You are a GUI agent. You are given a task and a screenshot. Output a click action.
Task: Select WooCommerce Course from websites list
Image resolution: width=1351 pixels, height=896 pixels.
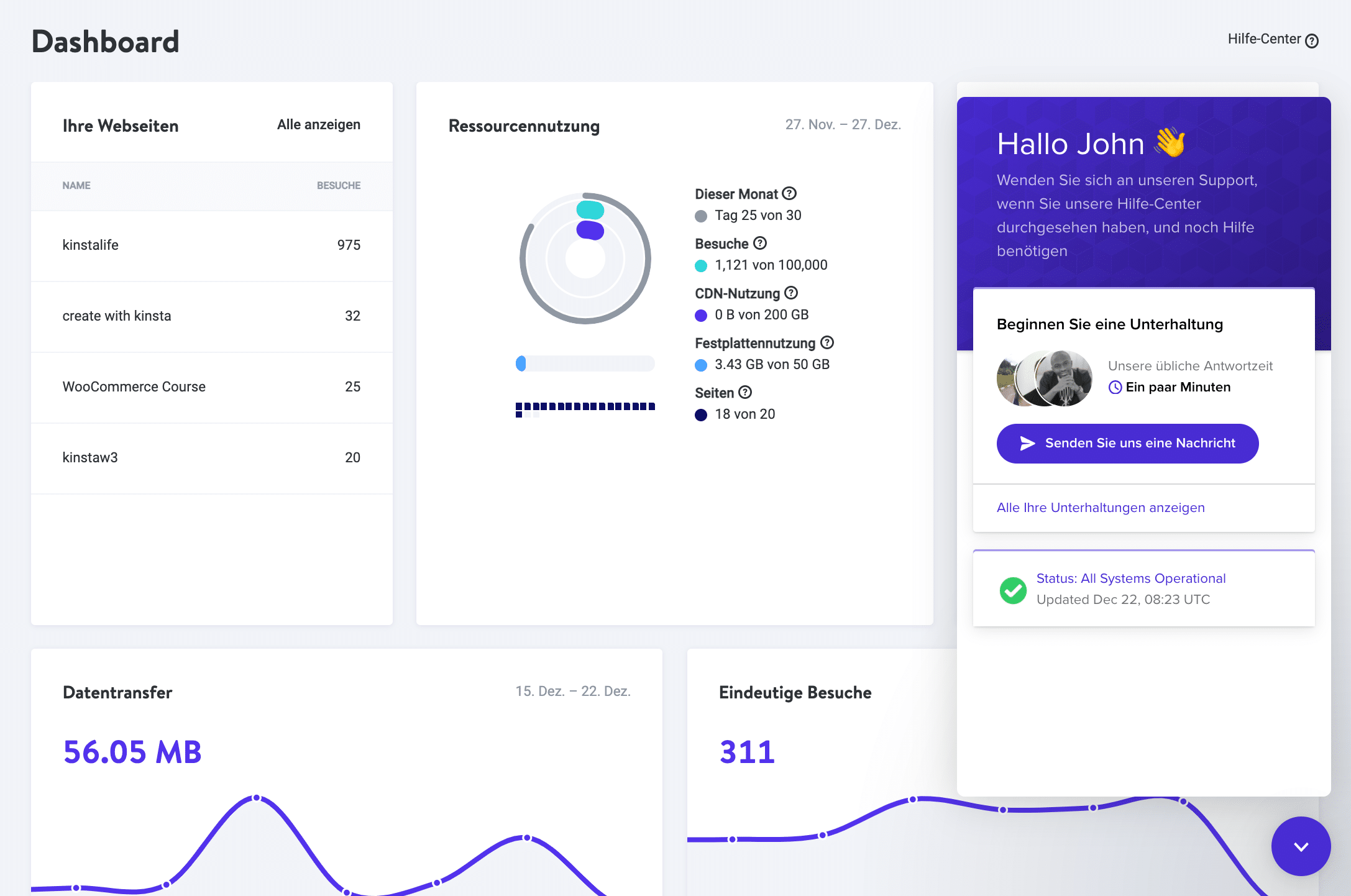click(x=134, y=386)
